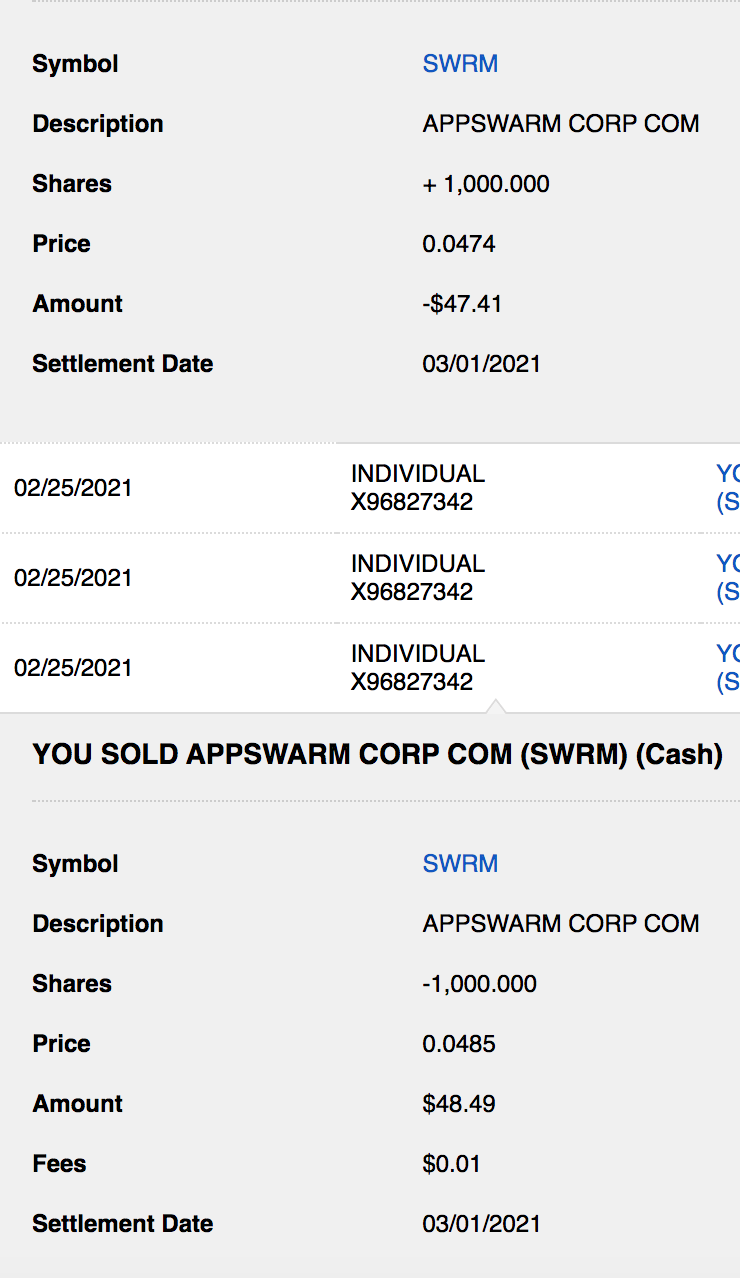The width and height of the screenshot is (740, 1278).
Task: Click the -$47.41 amount value
Action: [462, 304]
